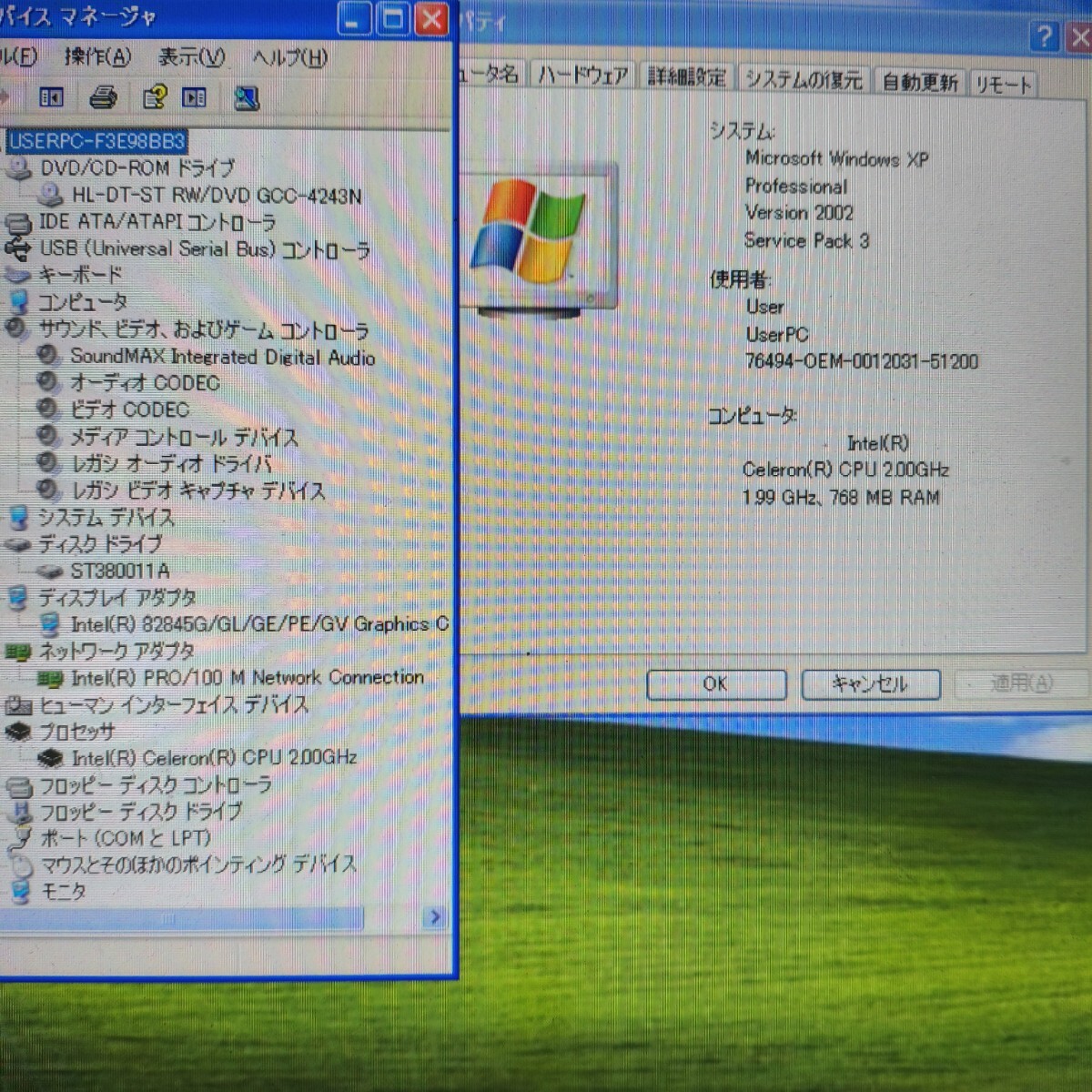
Task: Click the USB コントローラ category icon
Action: pyautogui.click(x=18, y=248)
